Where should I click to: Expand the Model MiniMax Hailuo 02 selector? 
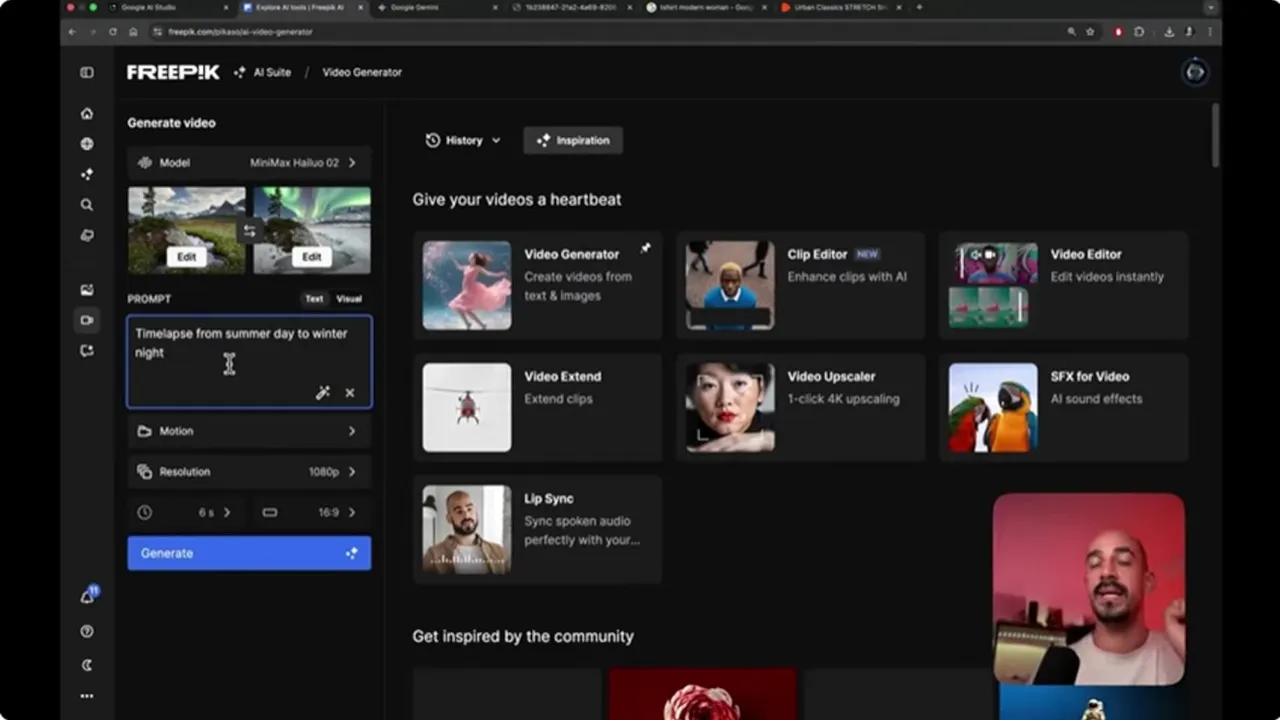tap(249, 162)
